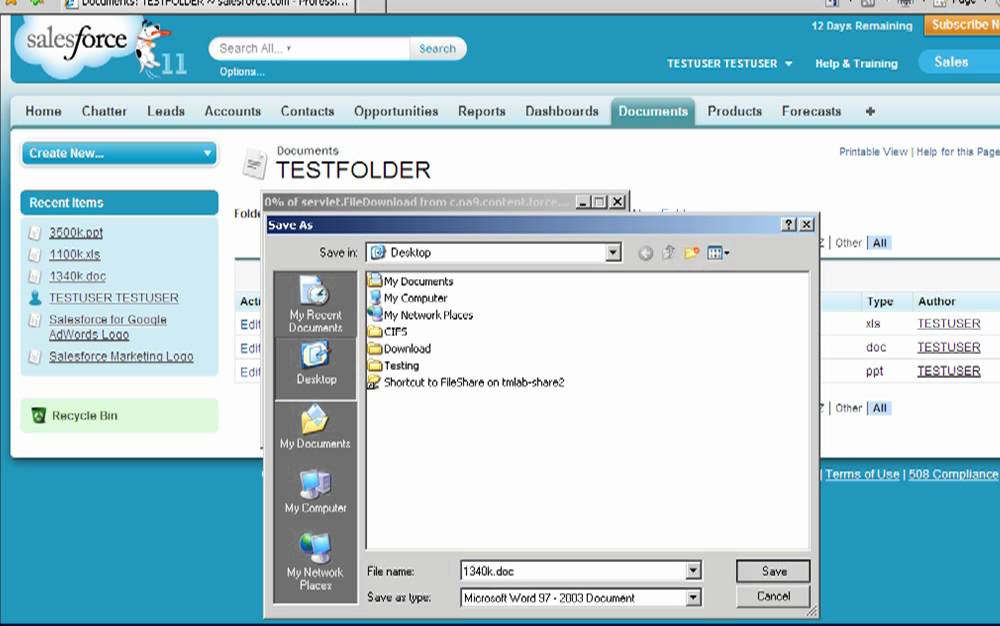Screen dimensions: 1000x626
Task: Open the 1340k.doc recent item
Action: click(x=77, y=276)
